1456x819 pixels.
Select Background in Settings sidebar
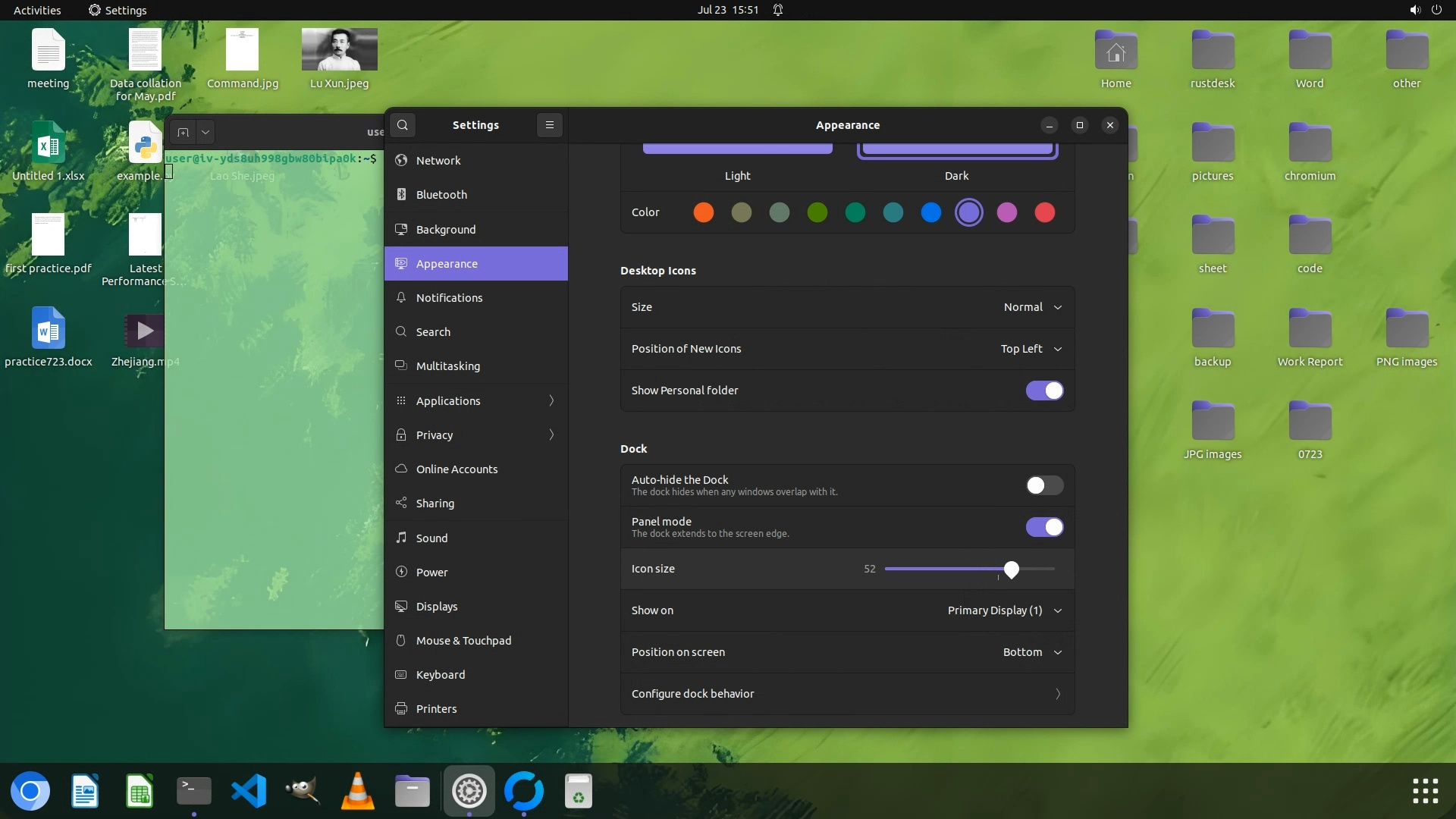[446, 229]
